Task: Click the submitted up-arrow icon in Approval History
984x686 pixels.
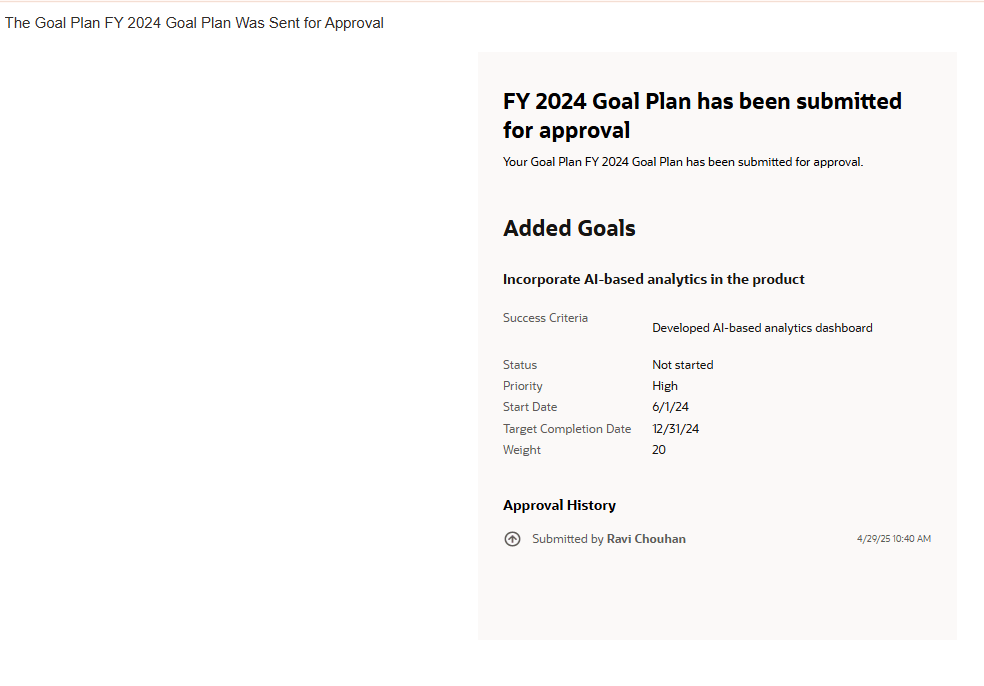Action: click(x=512, y=539)
